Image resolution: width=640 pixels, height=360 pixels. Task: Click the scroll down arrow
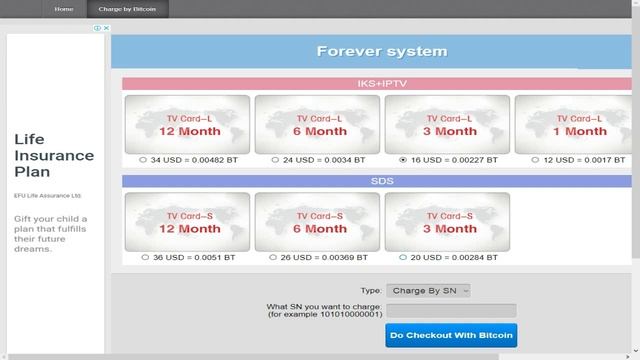(x=636, y=351)
